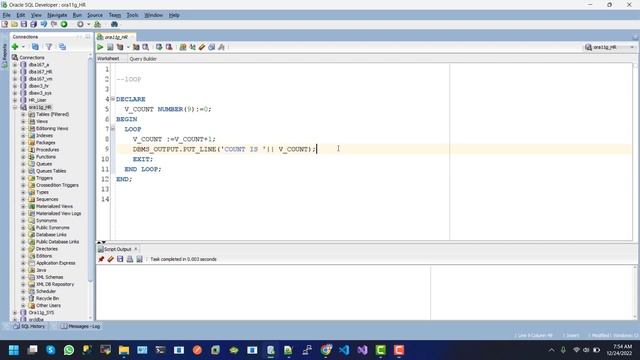The height and width of the screenshot is (360, 640).
Task: Click the SQL History icon in worksheet toolbar
Action: 211,47
